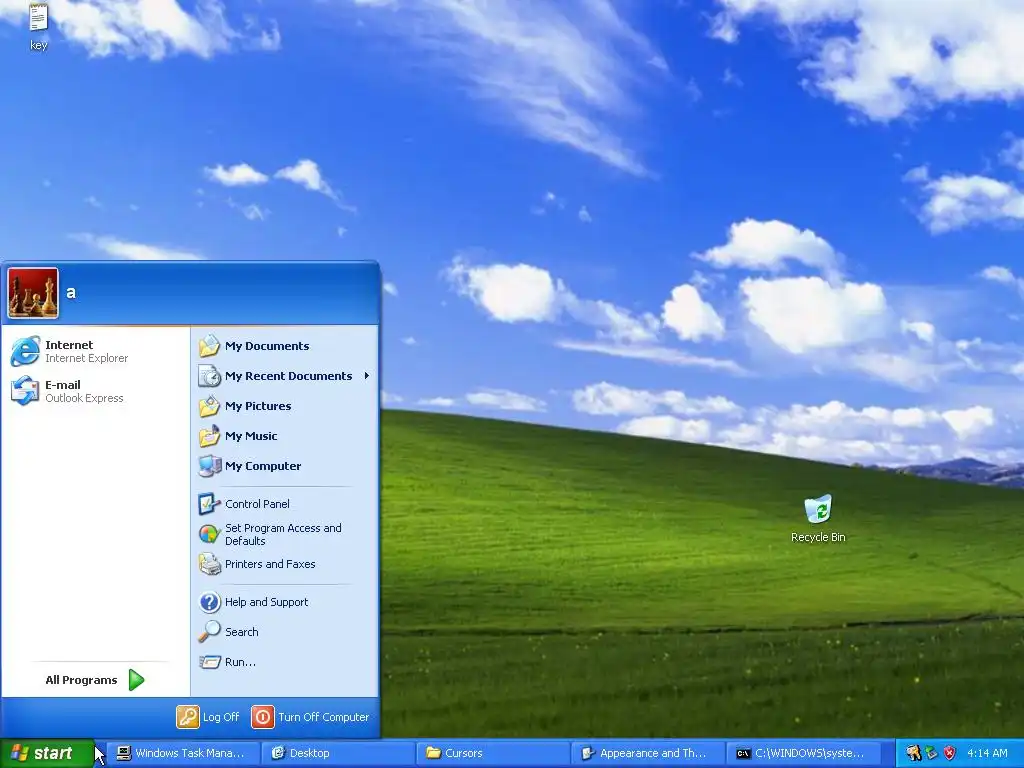Viewport: 1024px width, 768px height.
Task: Expand the My Recent Documents submenu arrow
Action: pyautogui.click(x=367, y=376)
